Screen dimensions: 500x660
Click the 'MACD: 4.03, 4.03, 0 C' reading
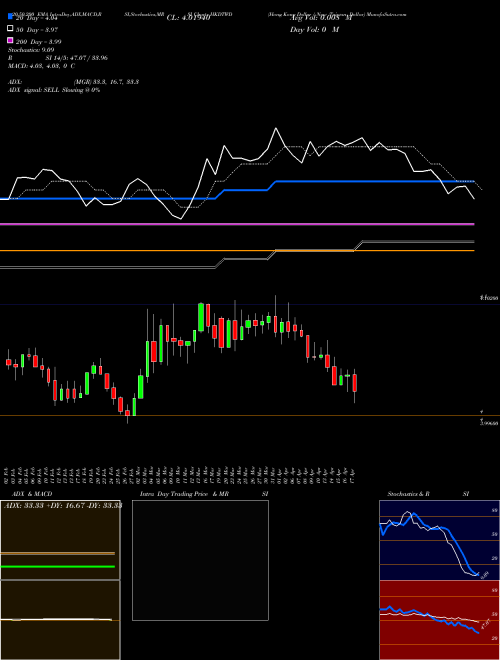(x=42, y=66)
